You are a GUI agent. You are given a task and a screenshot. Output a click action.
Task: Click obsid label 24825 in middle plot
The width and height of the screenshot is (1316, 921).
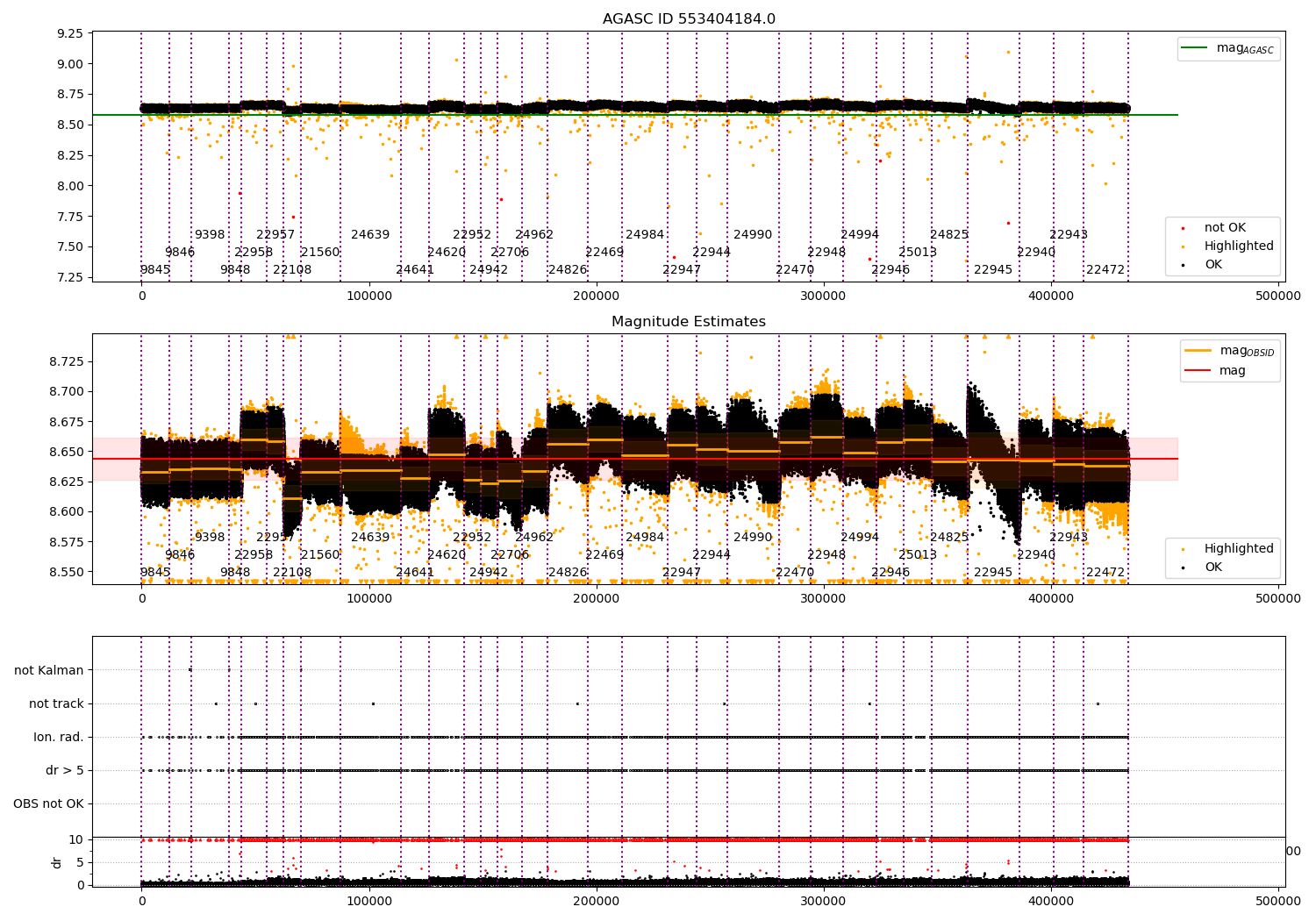[x=949, y=537]
